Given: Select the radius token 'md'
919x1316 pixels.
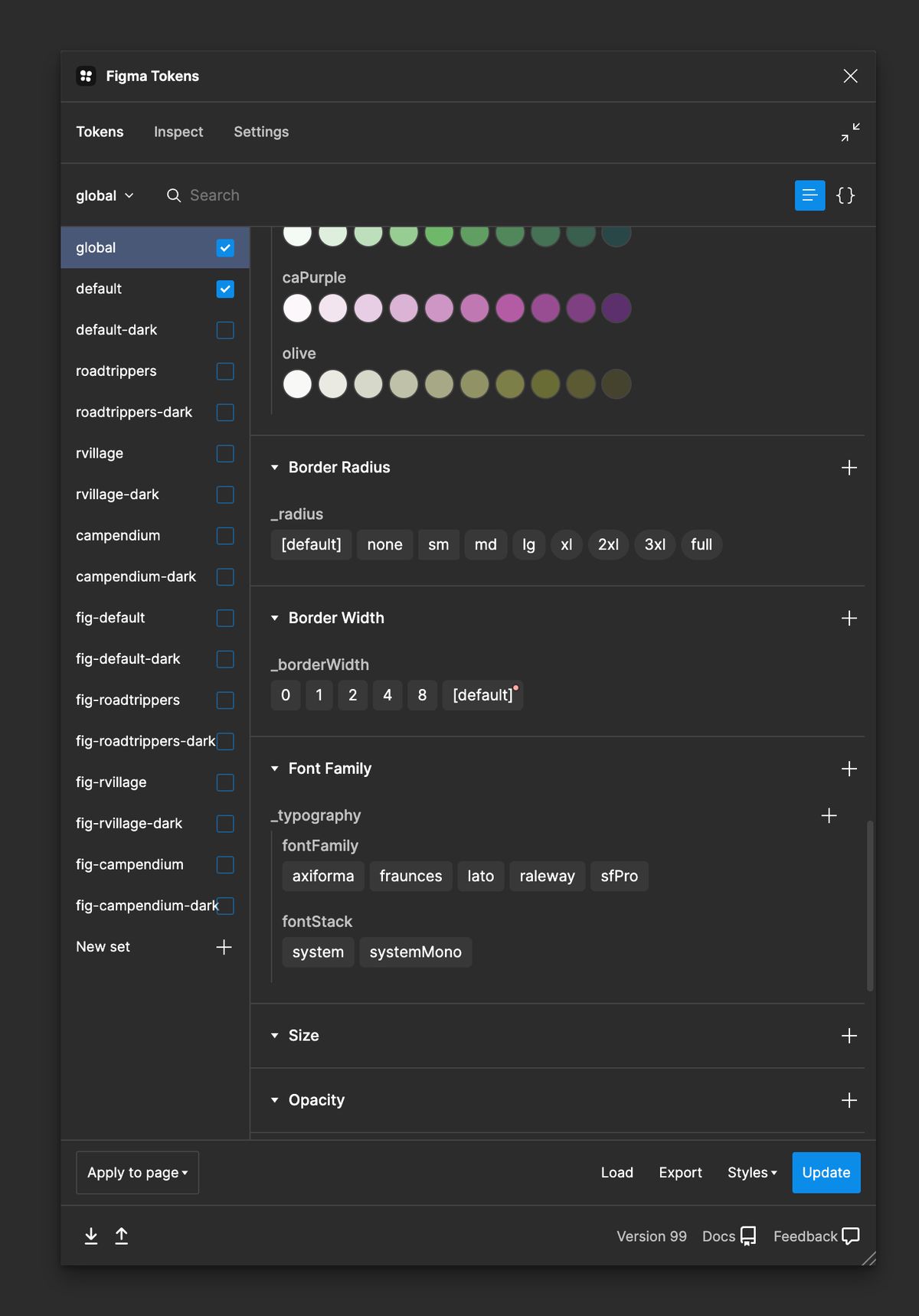Looking at the screenshot, I should coord(486,545).
